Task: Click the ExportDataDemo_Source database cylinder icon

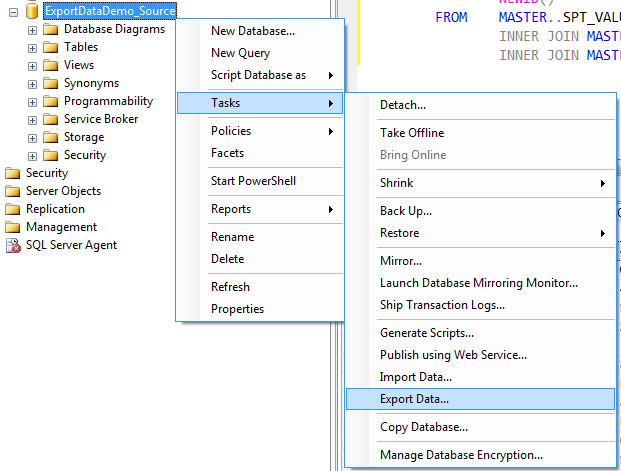Action: click(x=31, y=11)
